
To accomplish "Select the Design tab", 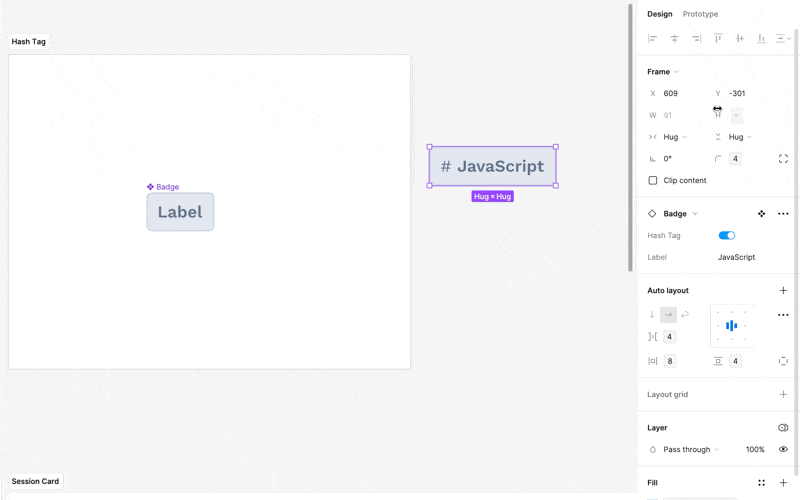I will tap(660, 14).
